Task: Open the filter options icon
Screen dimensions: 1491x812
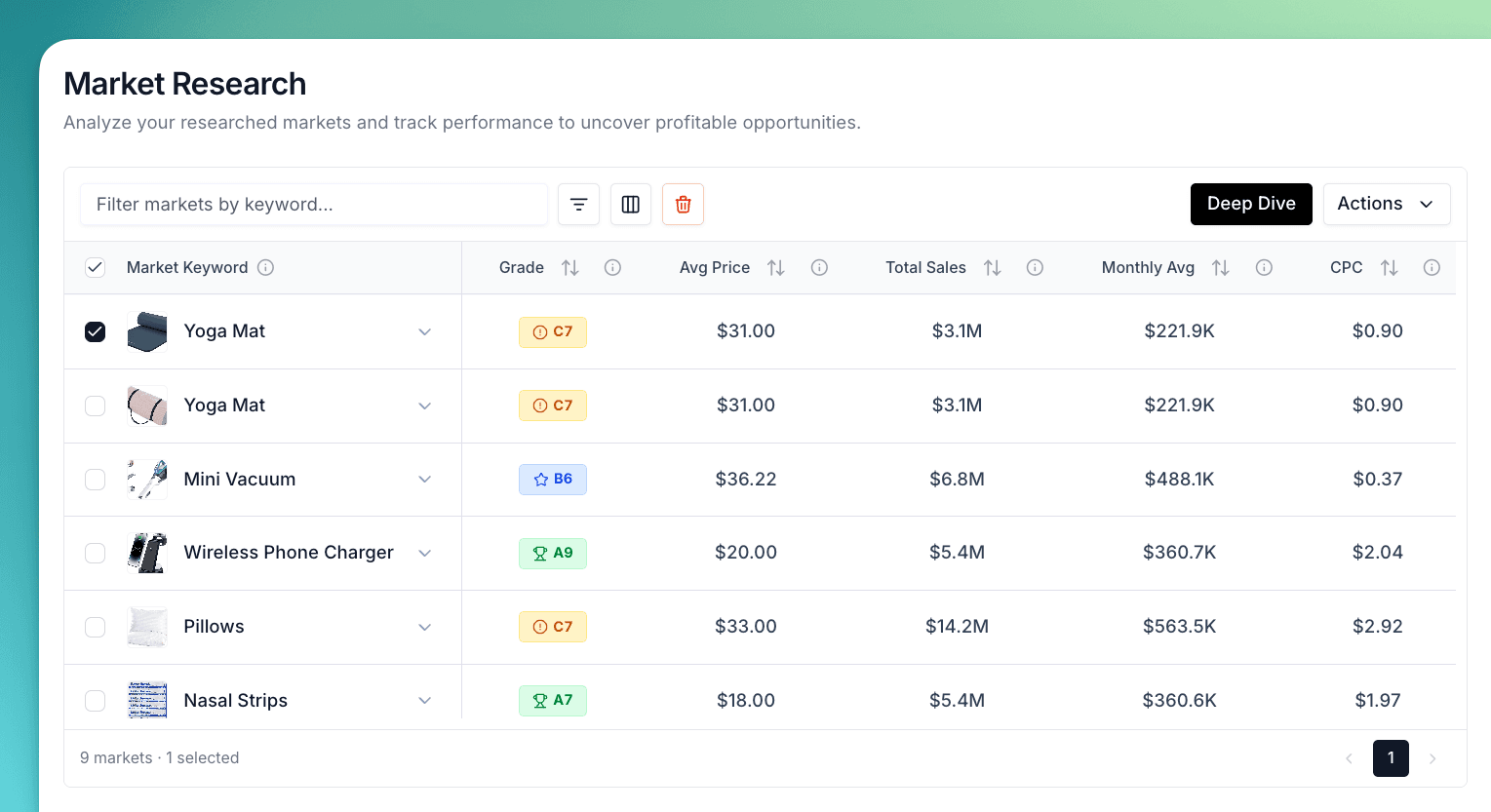Action: pos(578,204)
